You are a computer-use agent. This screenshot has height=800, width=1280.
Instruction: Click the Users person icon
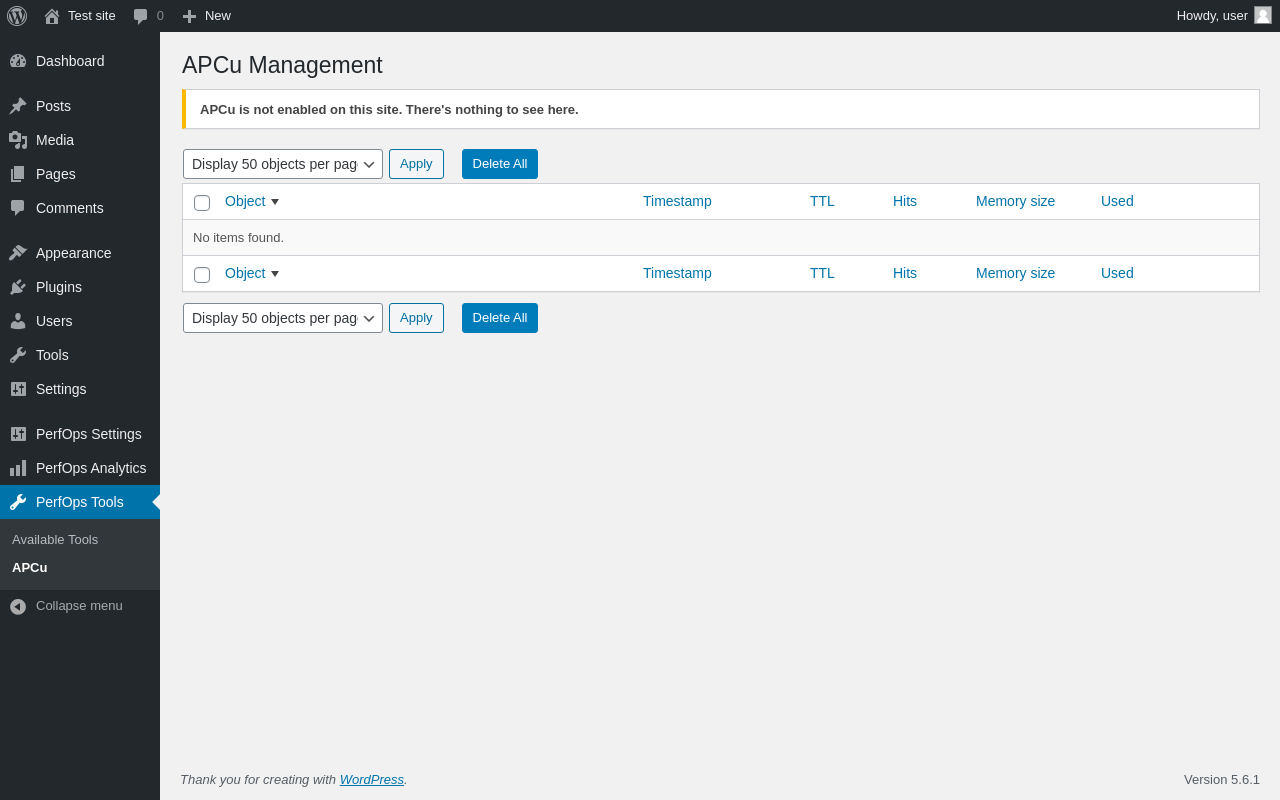pyautogui.click(x=18, y=321)
